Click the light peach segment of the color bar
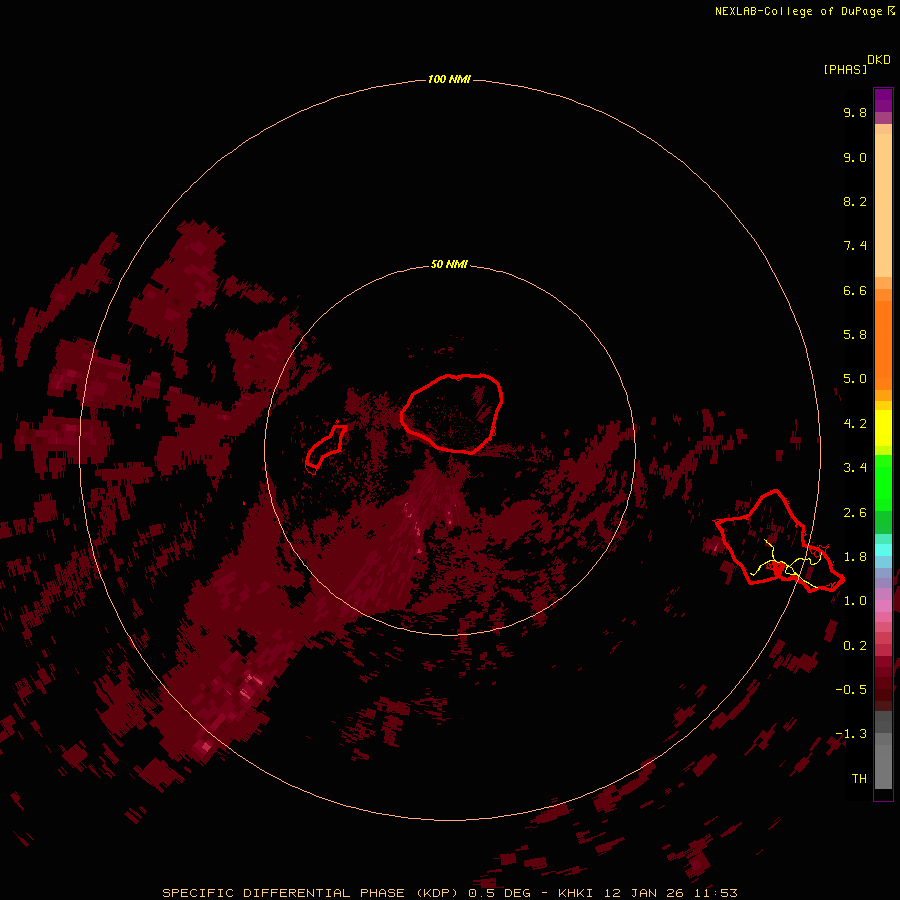 pyautogui.click(x=883, y=205)
